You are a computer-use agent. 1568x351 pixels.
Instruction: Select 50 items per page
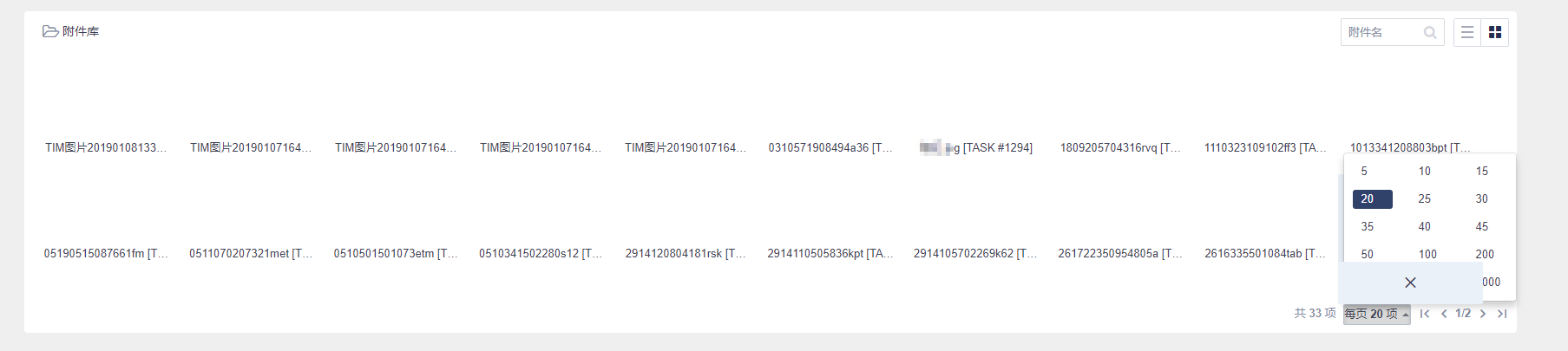click(x=1368, y=254)
